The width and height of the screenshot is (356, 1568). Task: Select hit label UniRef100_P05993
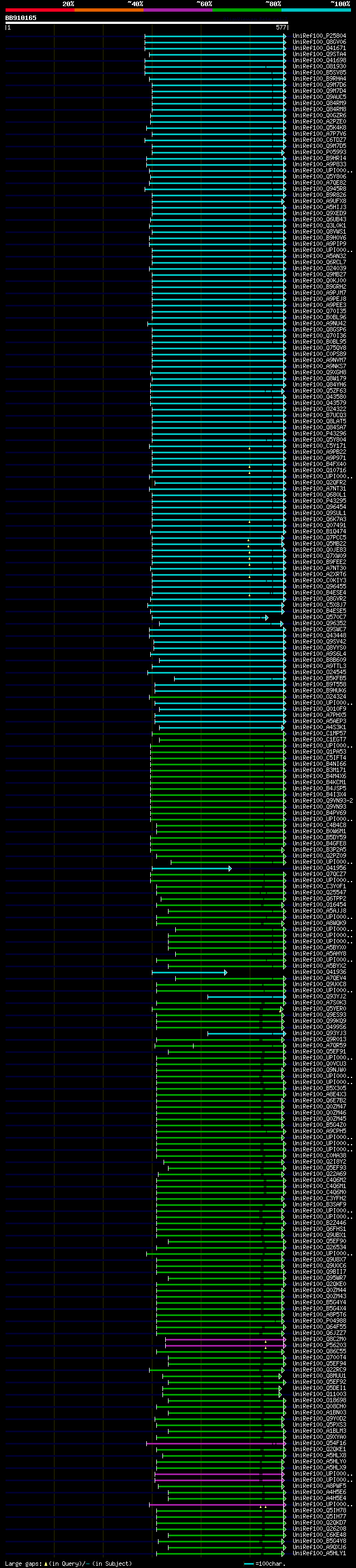click(319, 152)
